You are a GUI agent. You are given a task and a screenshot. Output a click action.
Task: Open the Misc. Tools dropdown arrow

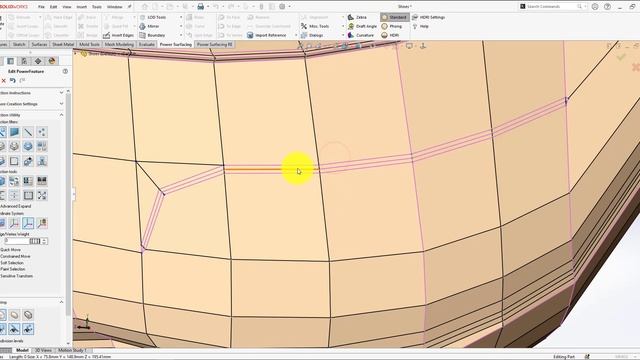click(343, 26)
